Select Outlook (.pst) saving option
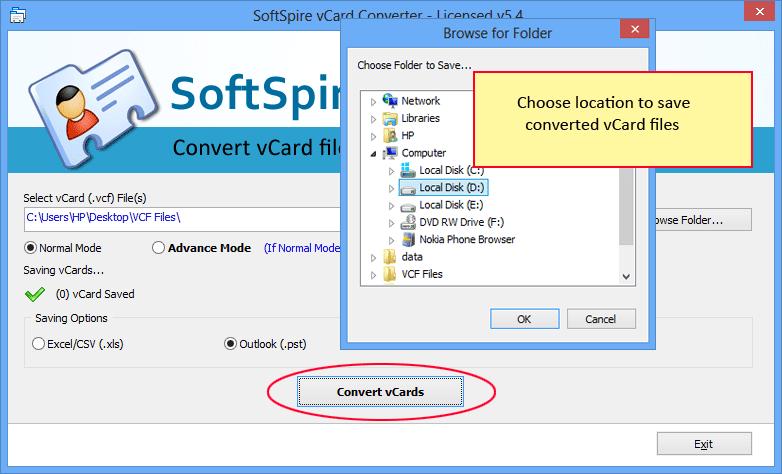Screen dimensions: 782x474 tap(230, 344)
